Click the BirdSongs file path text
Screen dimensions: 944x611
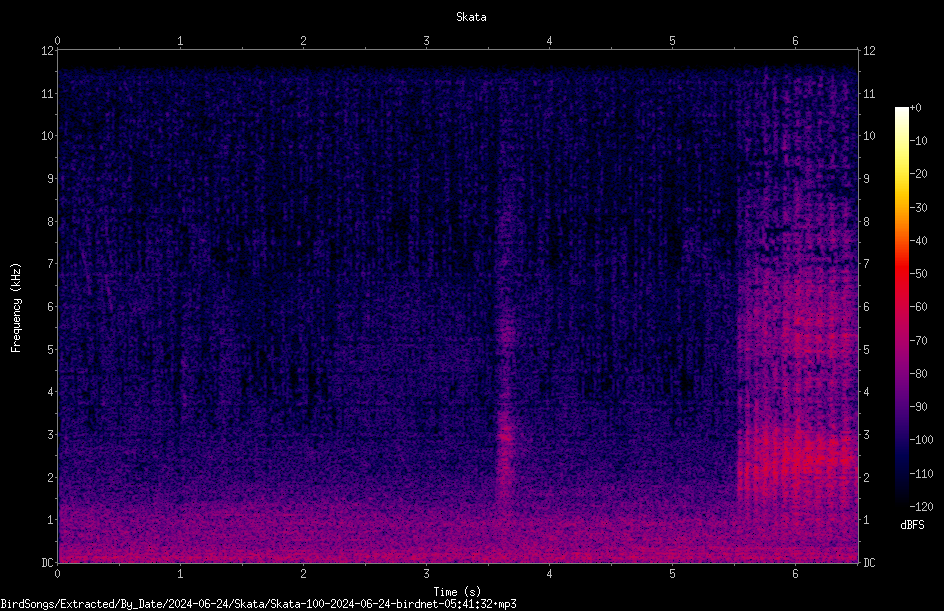pyautogui.click(x=258, y=604)
